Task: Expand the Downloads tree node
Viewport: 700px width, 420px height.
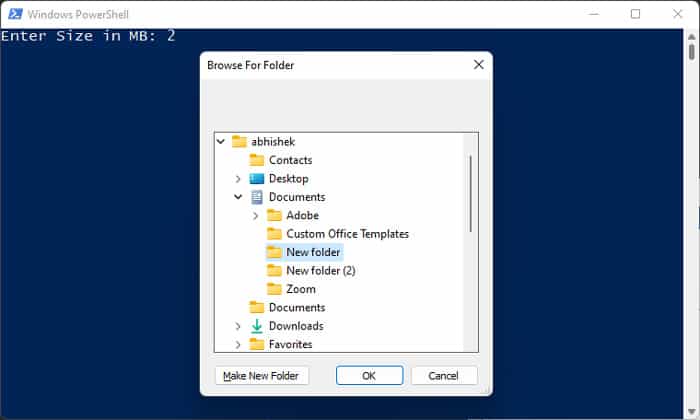Action: [238, 326]
